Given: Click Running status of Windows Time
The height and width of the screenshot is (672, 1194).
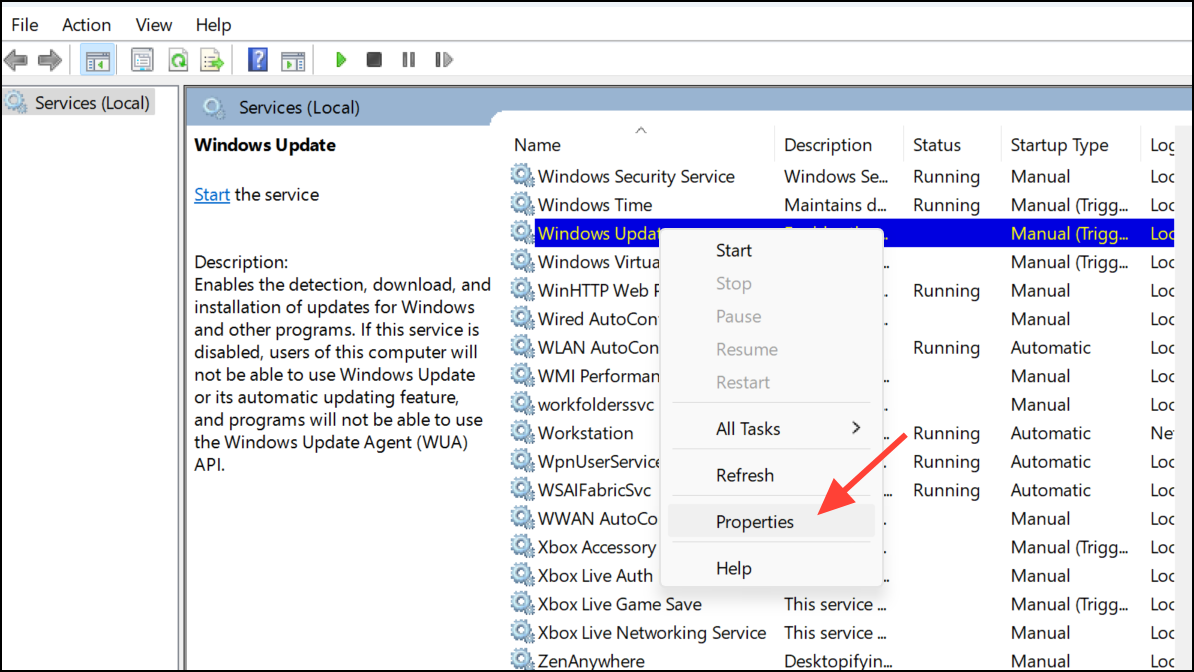Looking at the screenshot, I should tap(946, 204).
